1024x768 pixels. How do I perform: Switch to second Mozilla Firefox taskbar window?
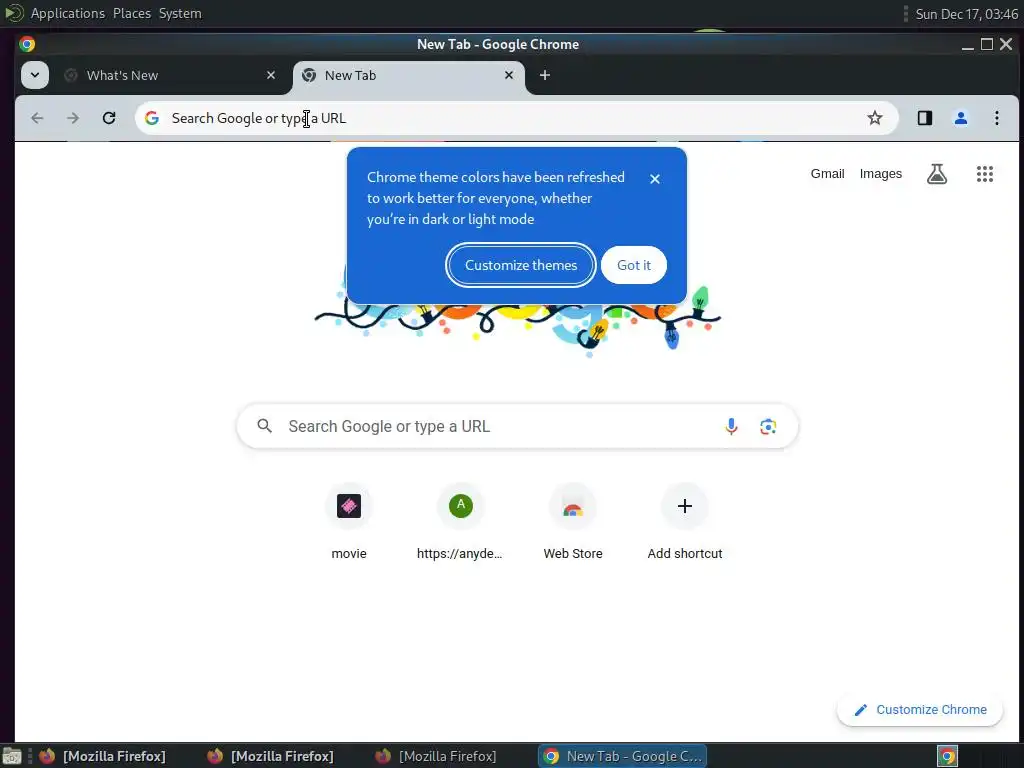pyautogui.click(x=270, y=756)
